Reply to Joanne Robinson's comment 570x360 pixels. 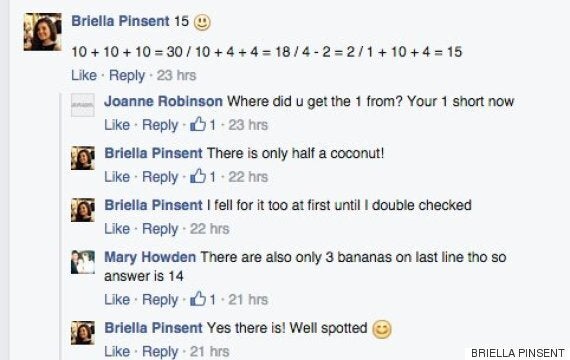(160, 125)
